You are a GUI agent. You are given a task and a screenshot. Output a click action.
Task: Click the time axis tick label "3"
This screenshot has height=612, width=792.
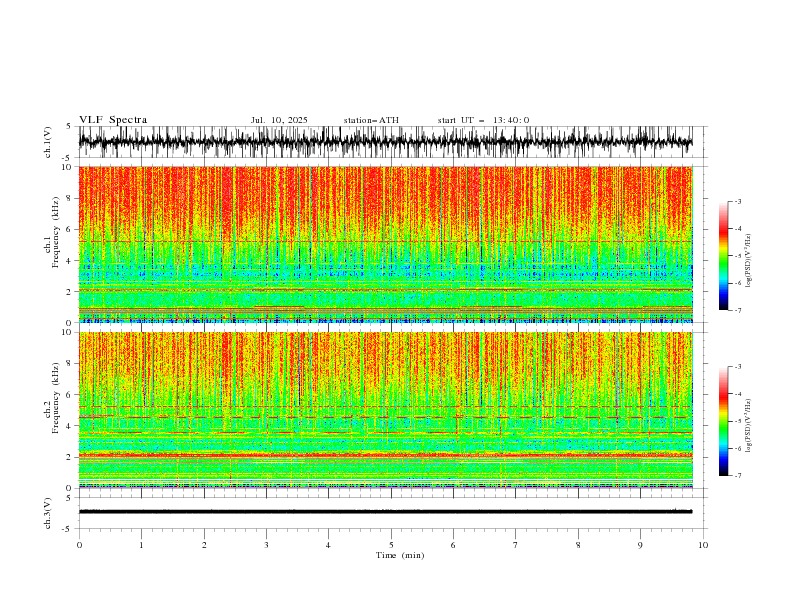pyautogui.click(x=266, y=545)
